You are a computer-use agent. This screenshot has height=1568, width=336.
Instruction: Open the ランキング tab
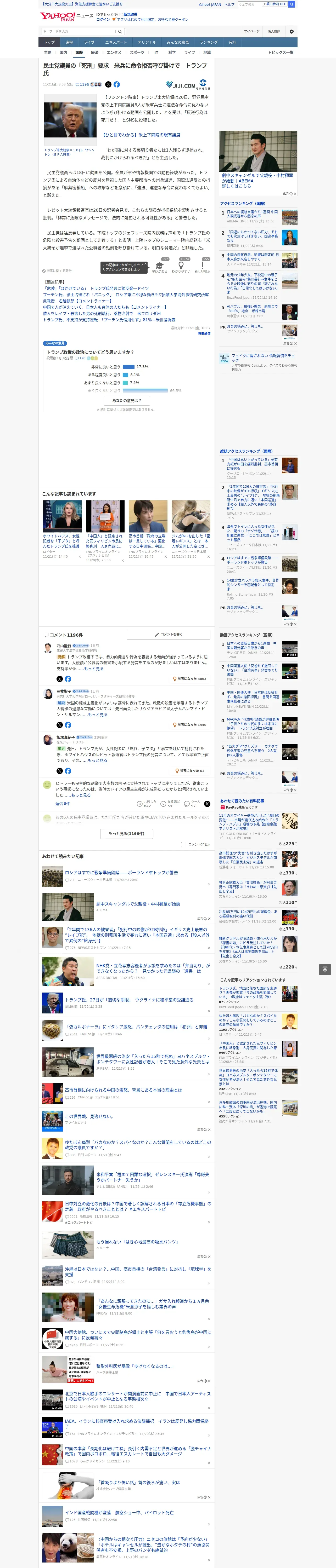coord(209,43)
